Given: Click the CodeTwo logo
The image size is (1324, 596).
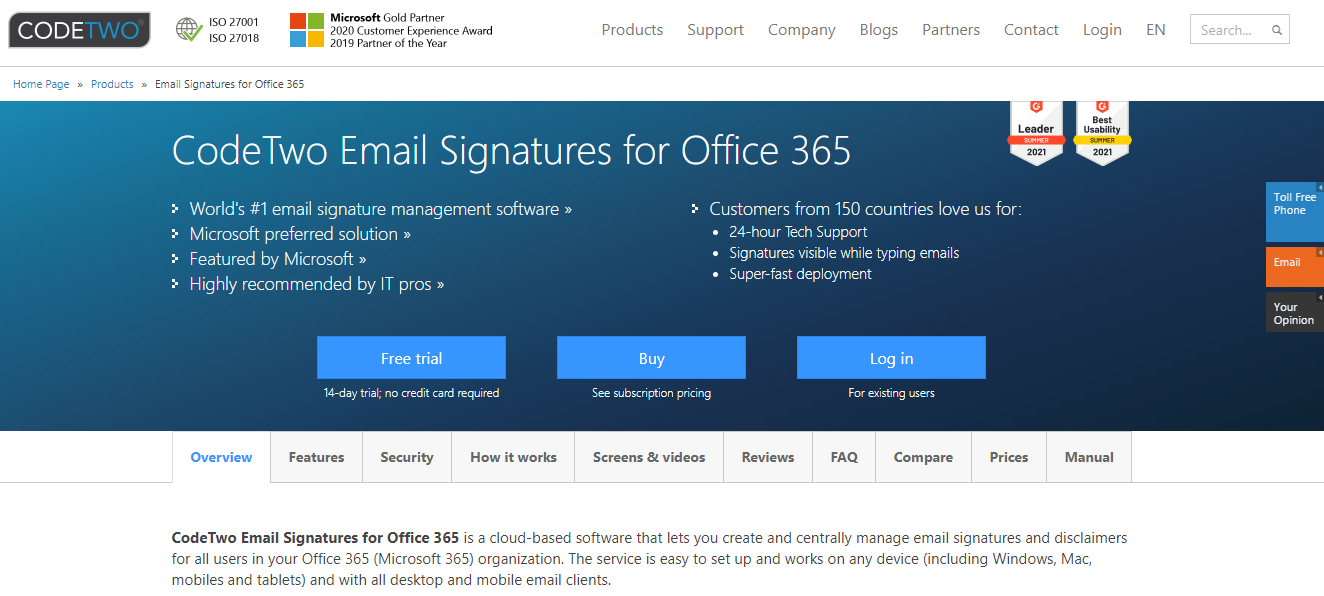Looking at the screenshot, I should click(80, 30).
